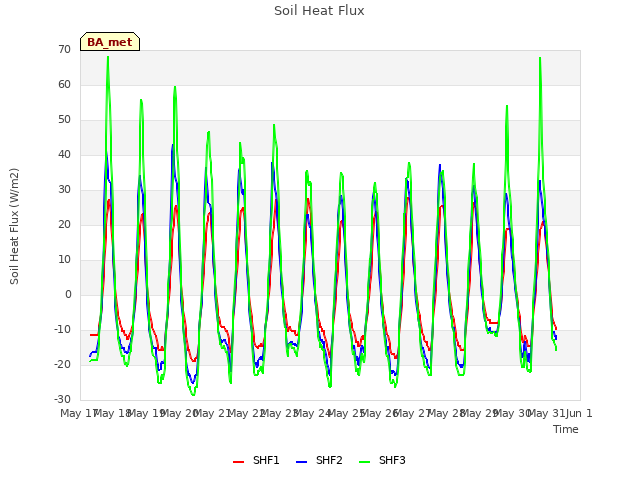The height and width of the screenshot is (480, 640).
Task: Click the May 31 x-axis label
Action: tap(546, 413)
